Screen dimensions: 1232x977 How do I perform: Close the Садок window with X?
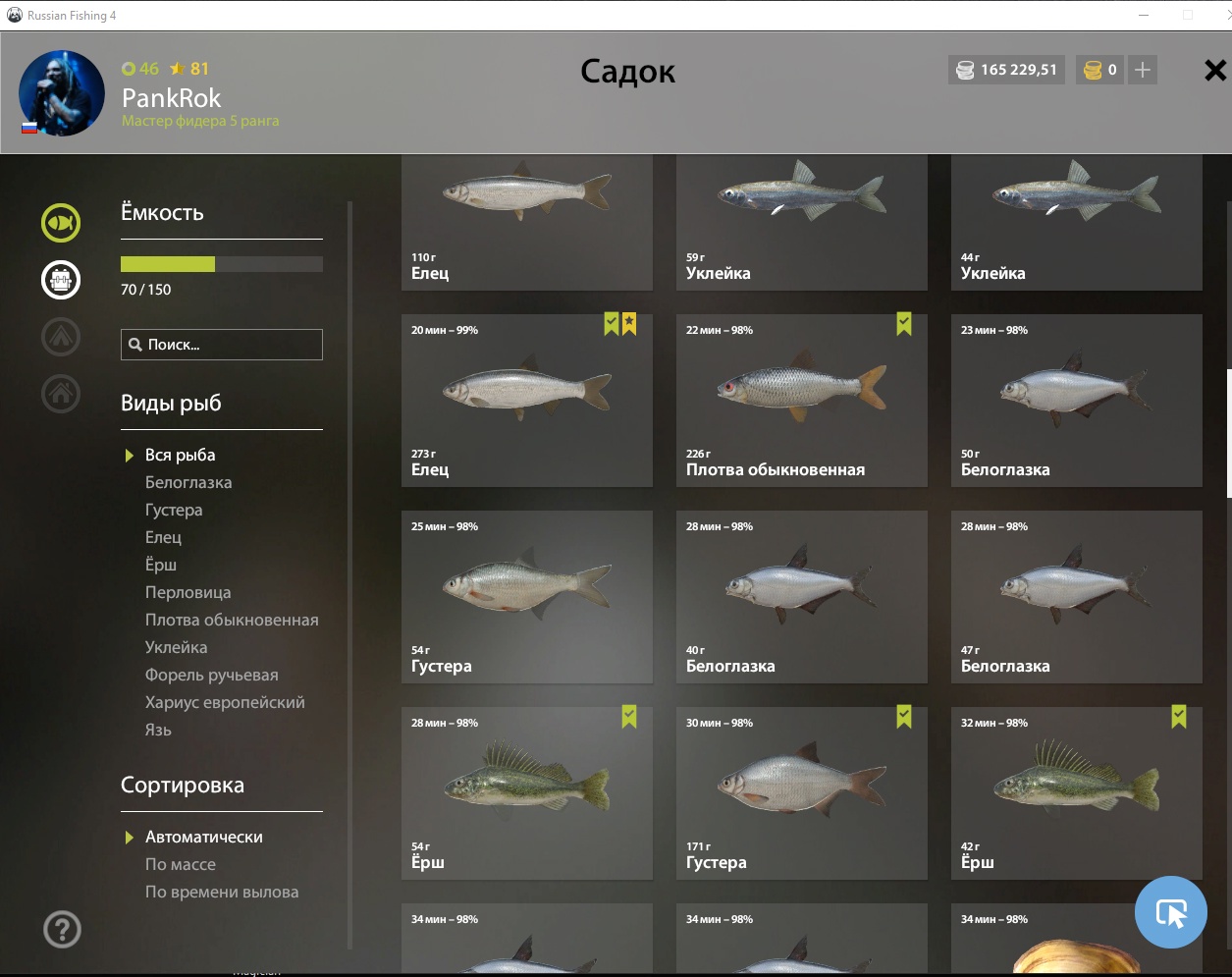click(x=1214, y=70)
